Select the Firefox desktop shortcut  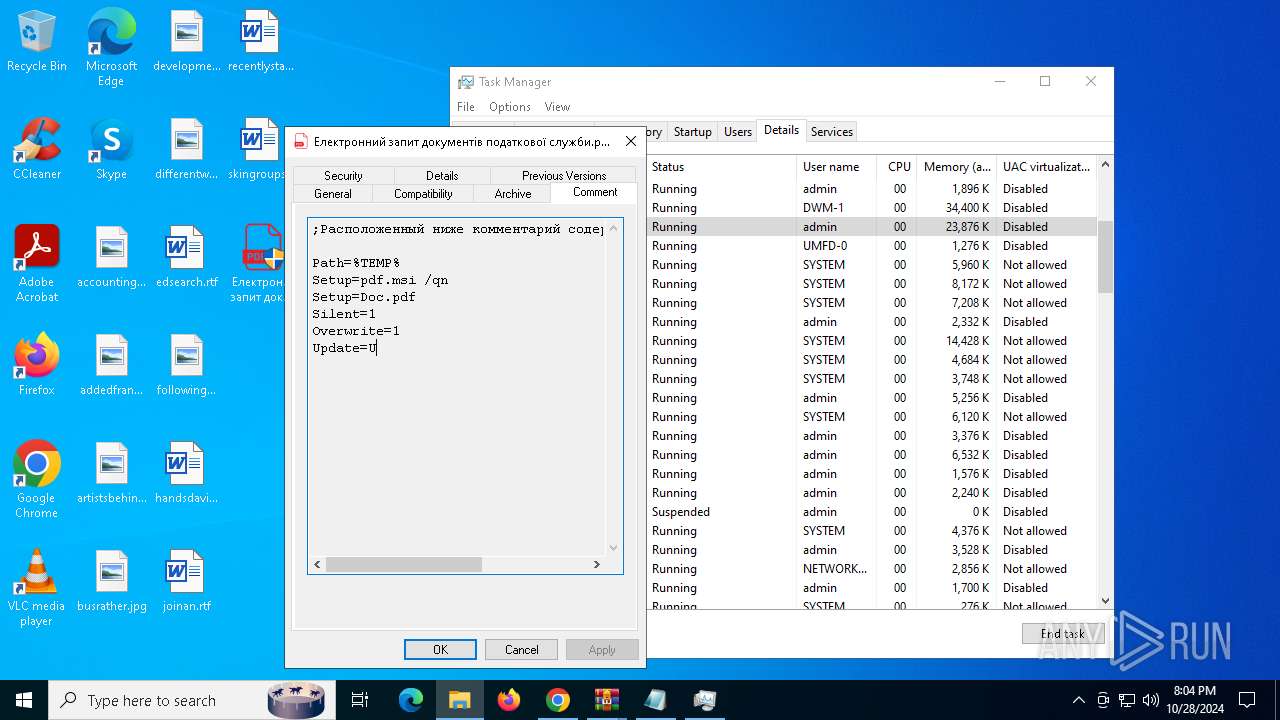(37, 365)
